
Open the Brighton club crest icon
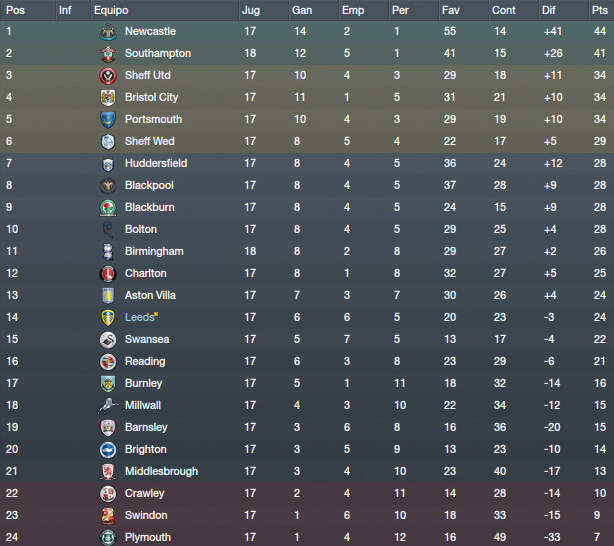[x=108, y=450]
